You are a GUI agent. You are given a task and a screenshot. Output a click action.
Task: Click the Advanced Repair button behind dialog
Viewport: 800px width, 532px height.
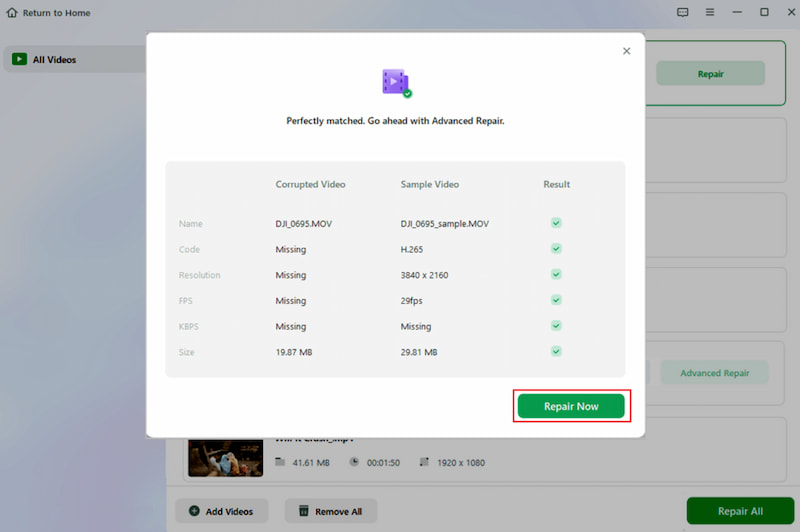click(714, 373)
